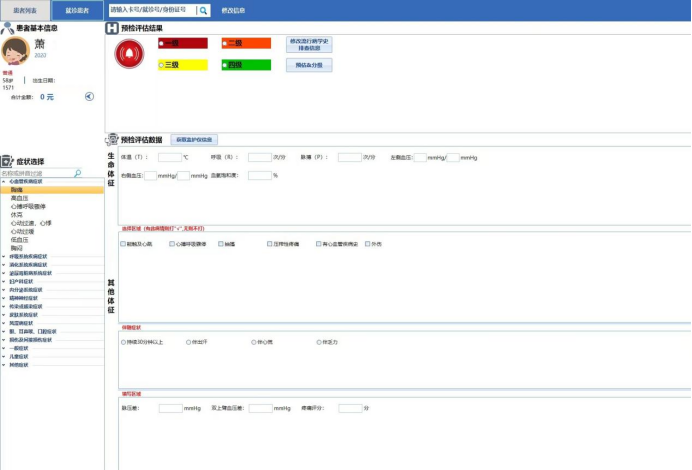Click the symptom filter magnifier icon
This screenshot has width=692, height=470.
(78, 173)
